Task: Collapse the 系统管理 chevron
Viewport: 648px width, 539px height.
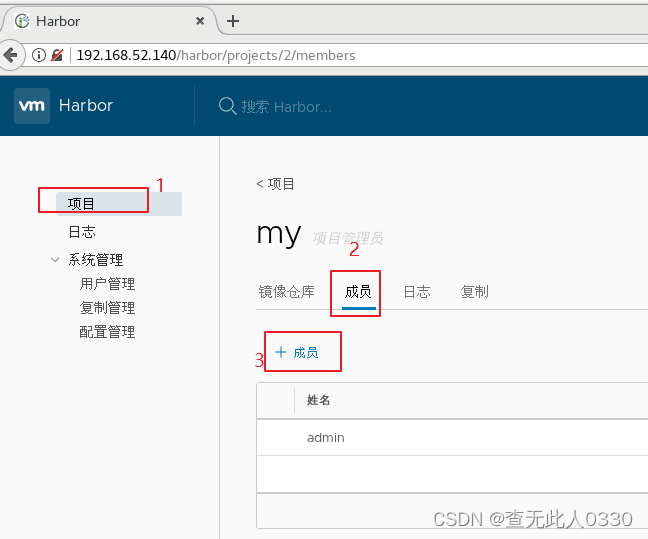Action: point(55,260)
